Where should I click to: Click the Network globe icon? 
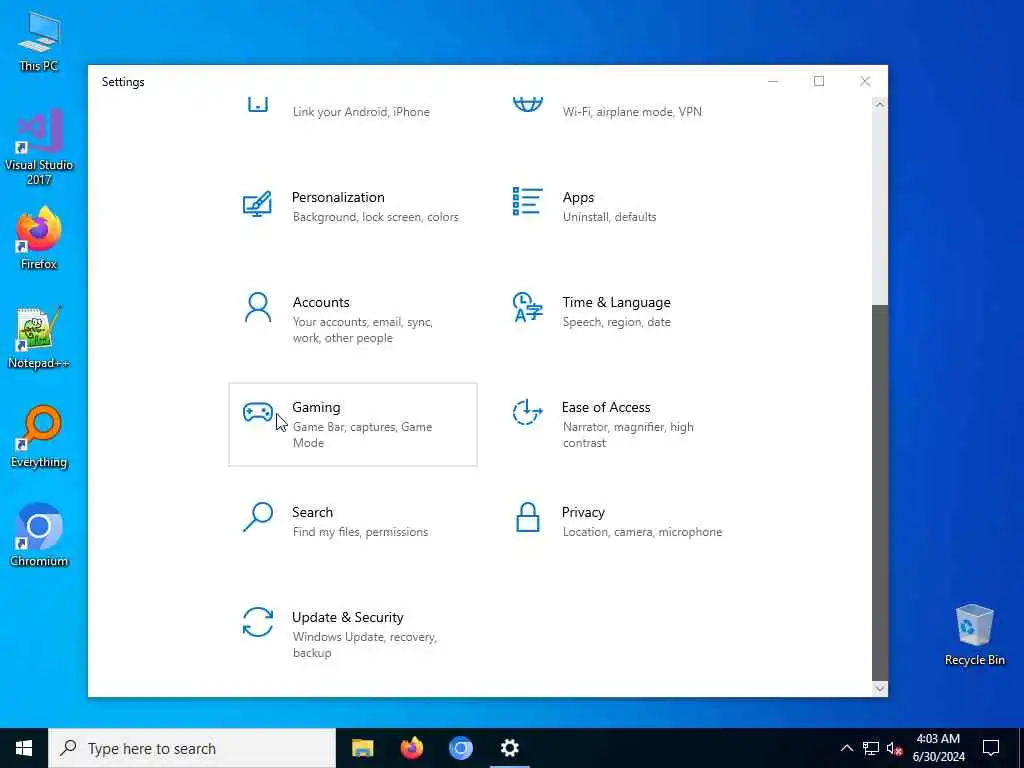527,104
